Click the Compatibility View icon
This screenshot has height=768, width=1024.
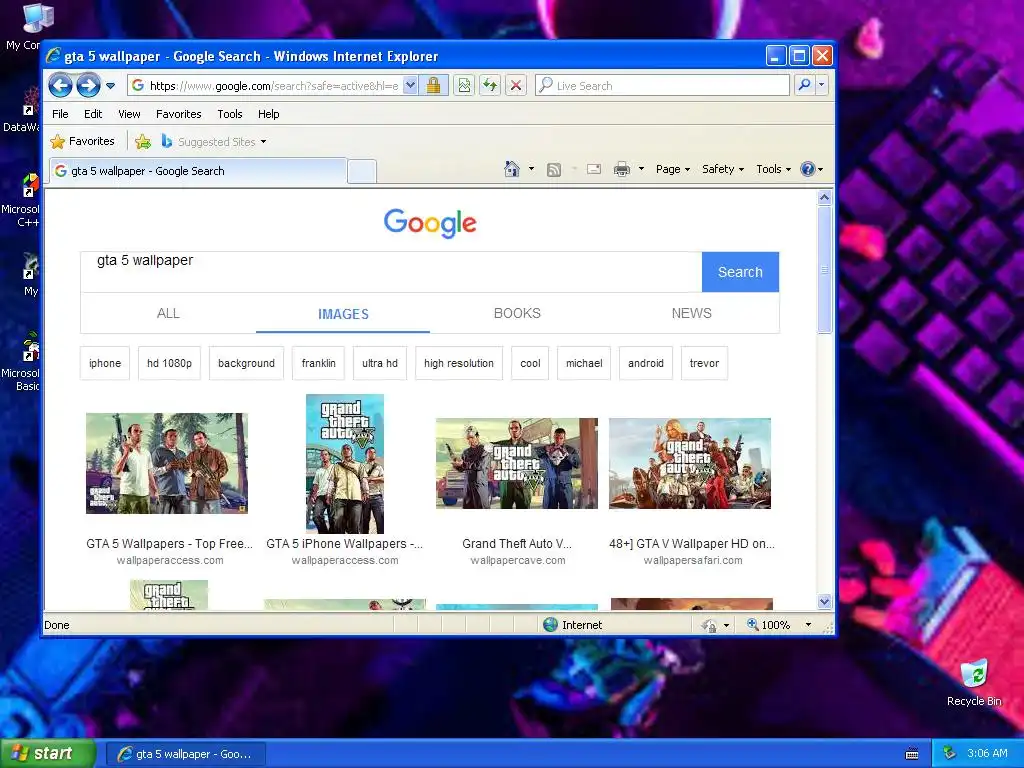coord(464,86)
